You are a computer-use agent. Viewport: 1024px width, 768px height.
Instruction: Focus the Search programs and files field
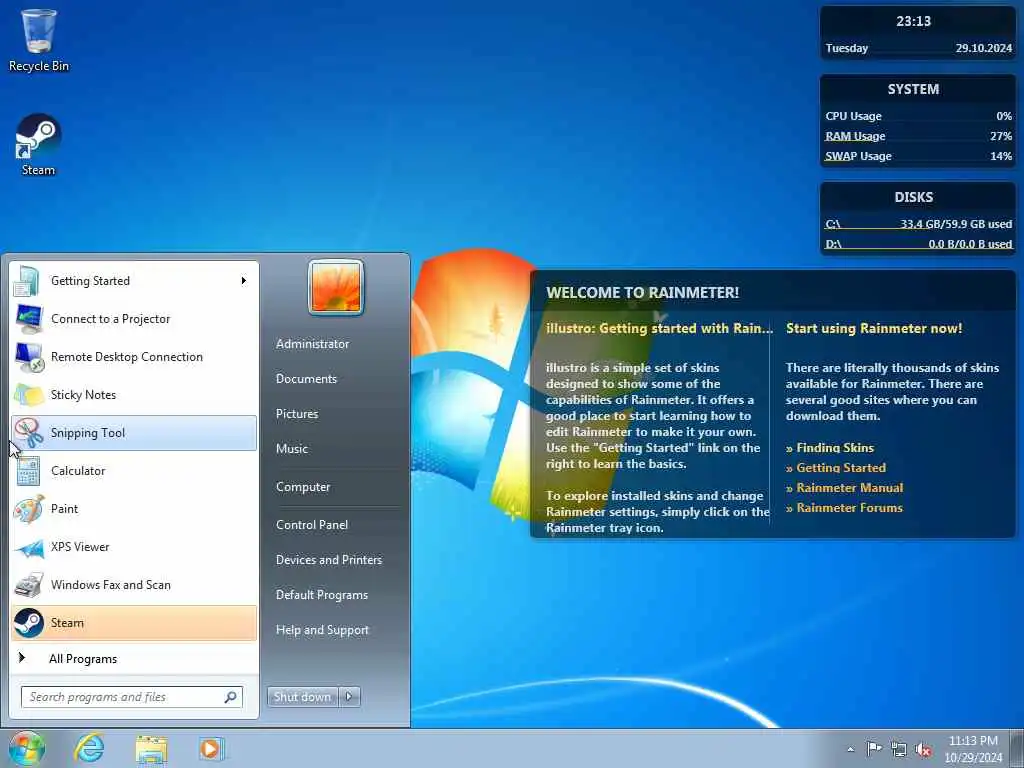pyautogui.click(x=132, y=697)
